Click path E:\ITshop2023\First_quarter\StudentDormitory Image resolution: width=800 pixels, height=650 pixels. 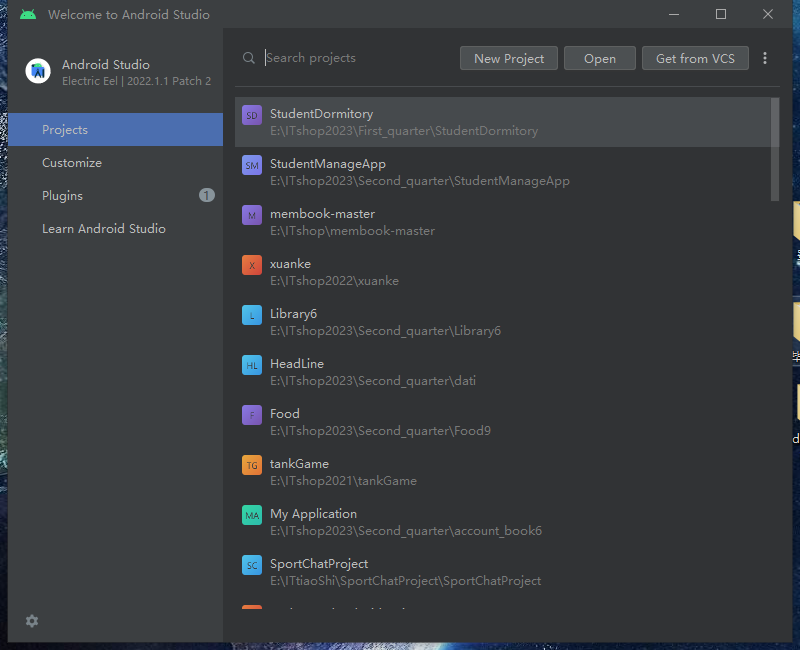404,131
